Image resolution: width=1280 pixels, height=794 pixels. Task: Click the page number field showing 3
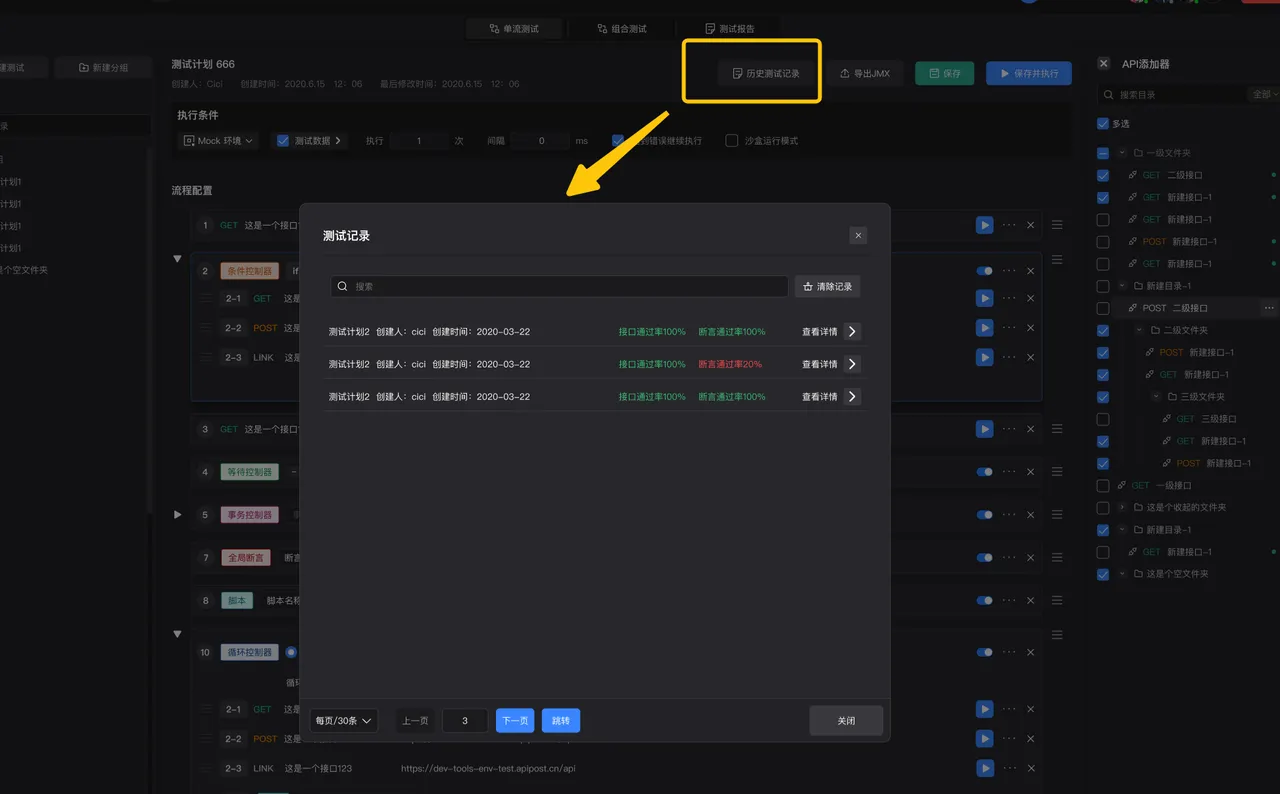tap(465, 720)
